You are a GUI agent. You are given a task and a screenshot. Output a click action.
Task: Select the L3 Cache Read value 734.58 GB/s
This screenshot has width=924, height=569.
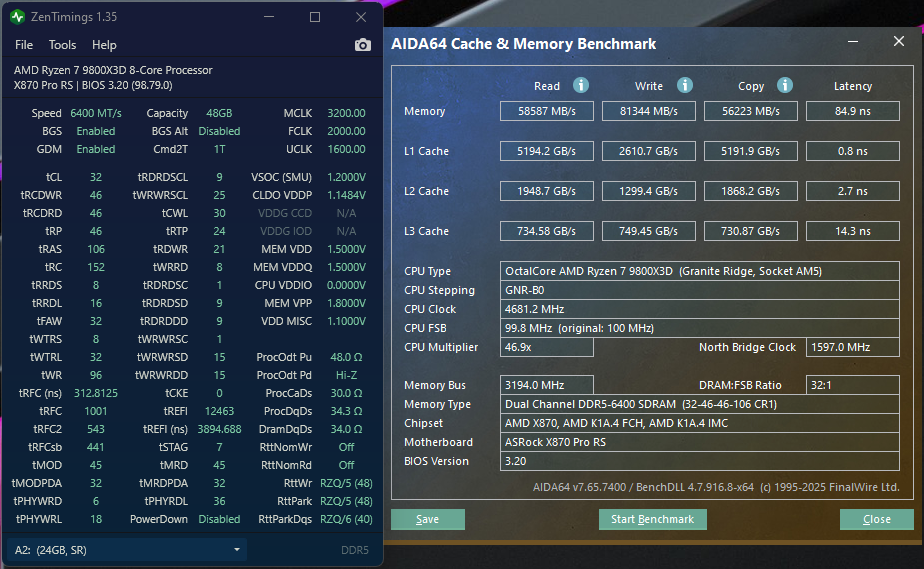point(547,231)
